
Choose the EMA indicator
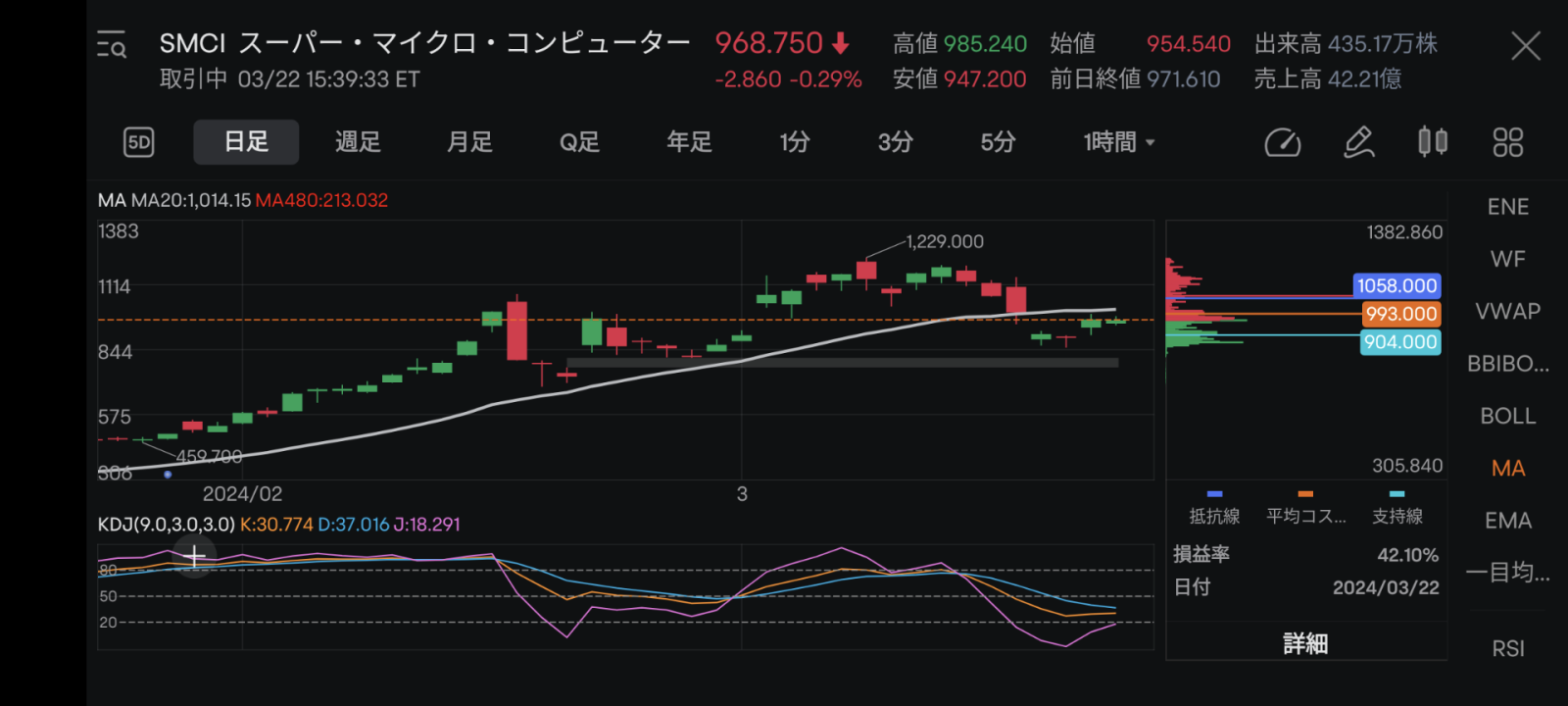1508,521
